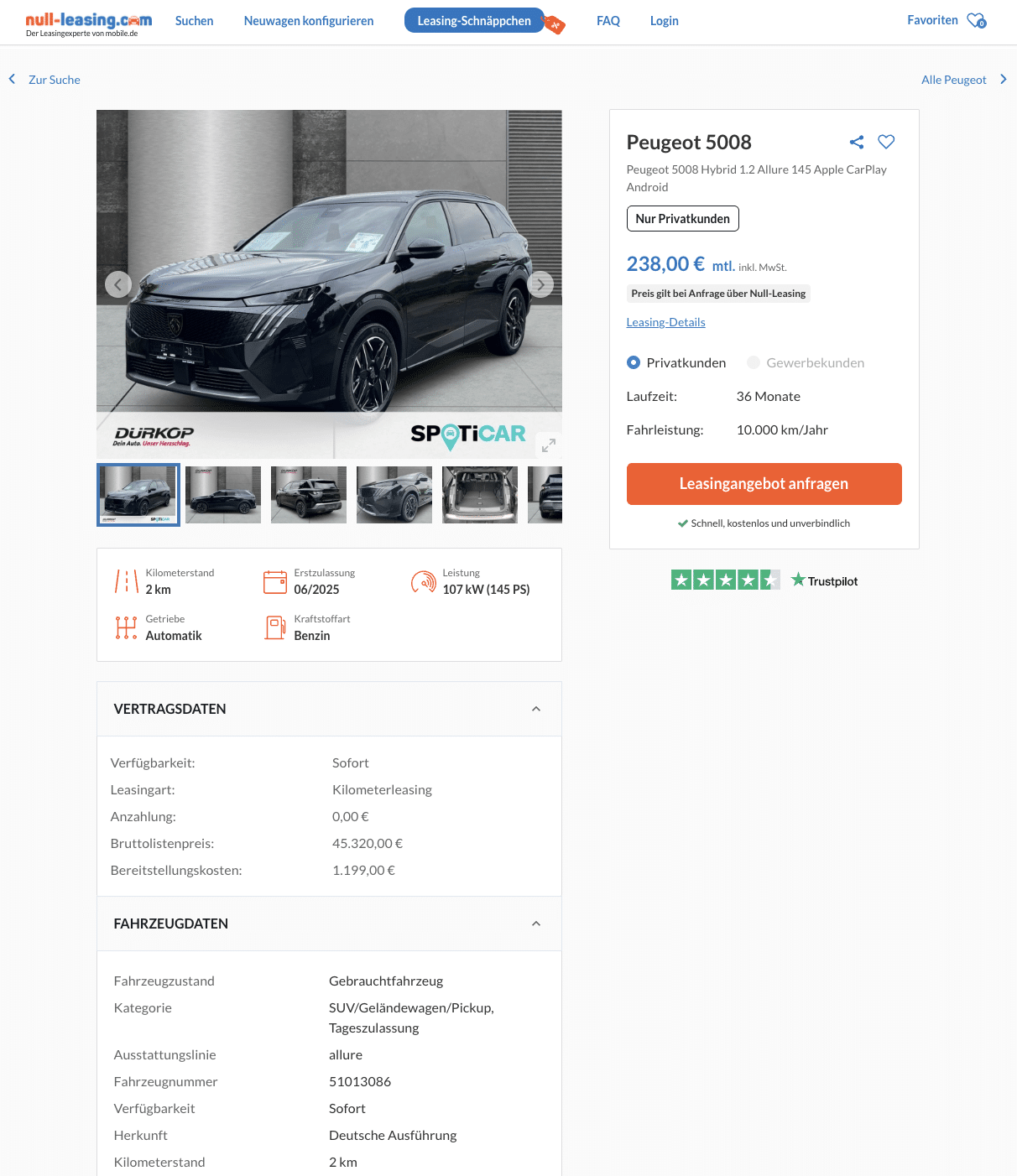
Task: Add car to favorites with heart icon
Action: [x=886, y=142]
